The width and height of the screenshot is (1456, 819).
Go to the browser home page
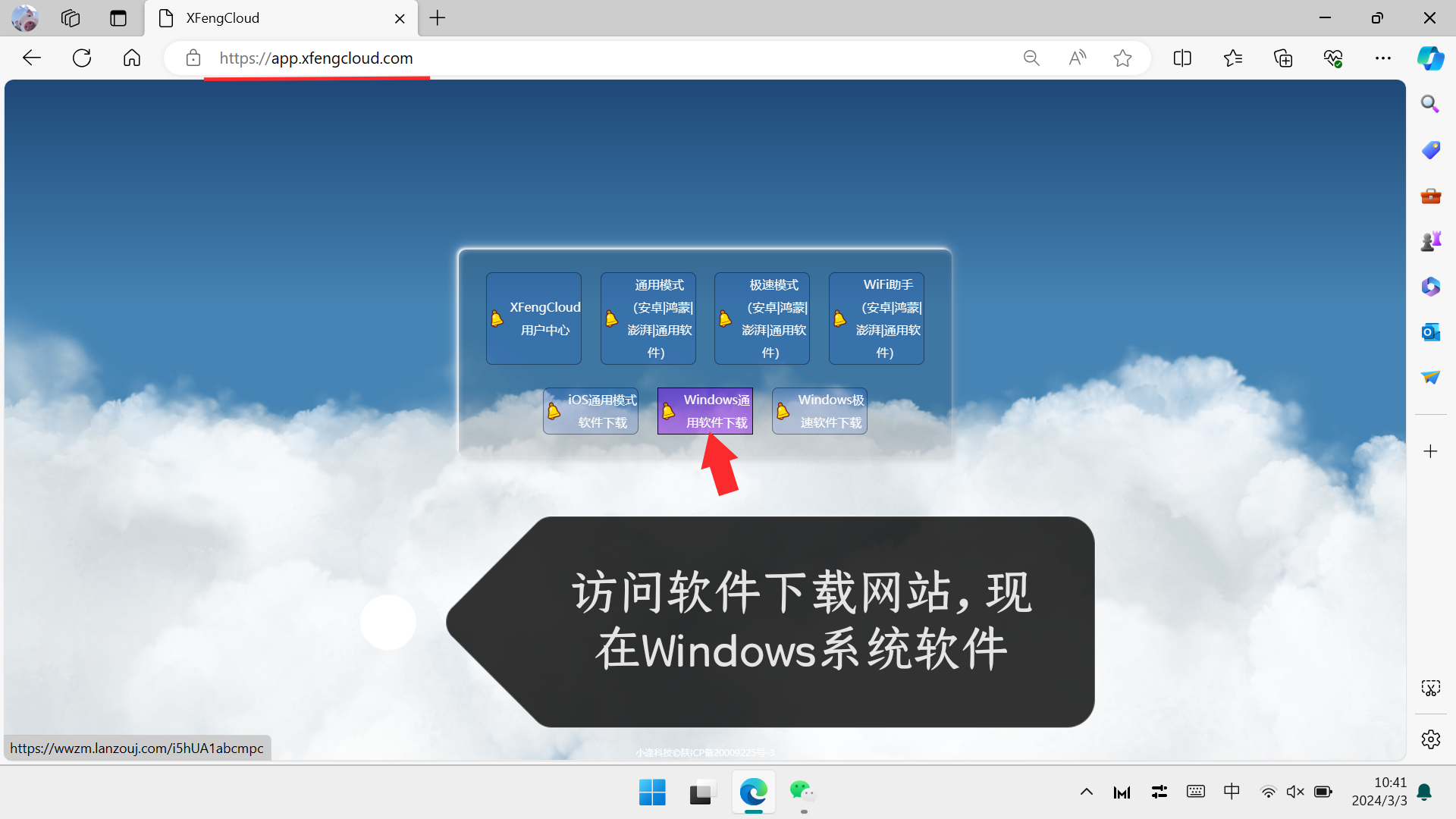(132, 58)
